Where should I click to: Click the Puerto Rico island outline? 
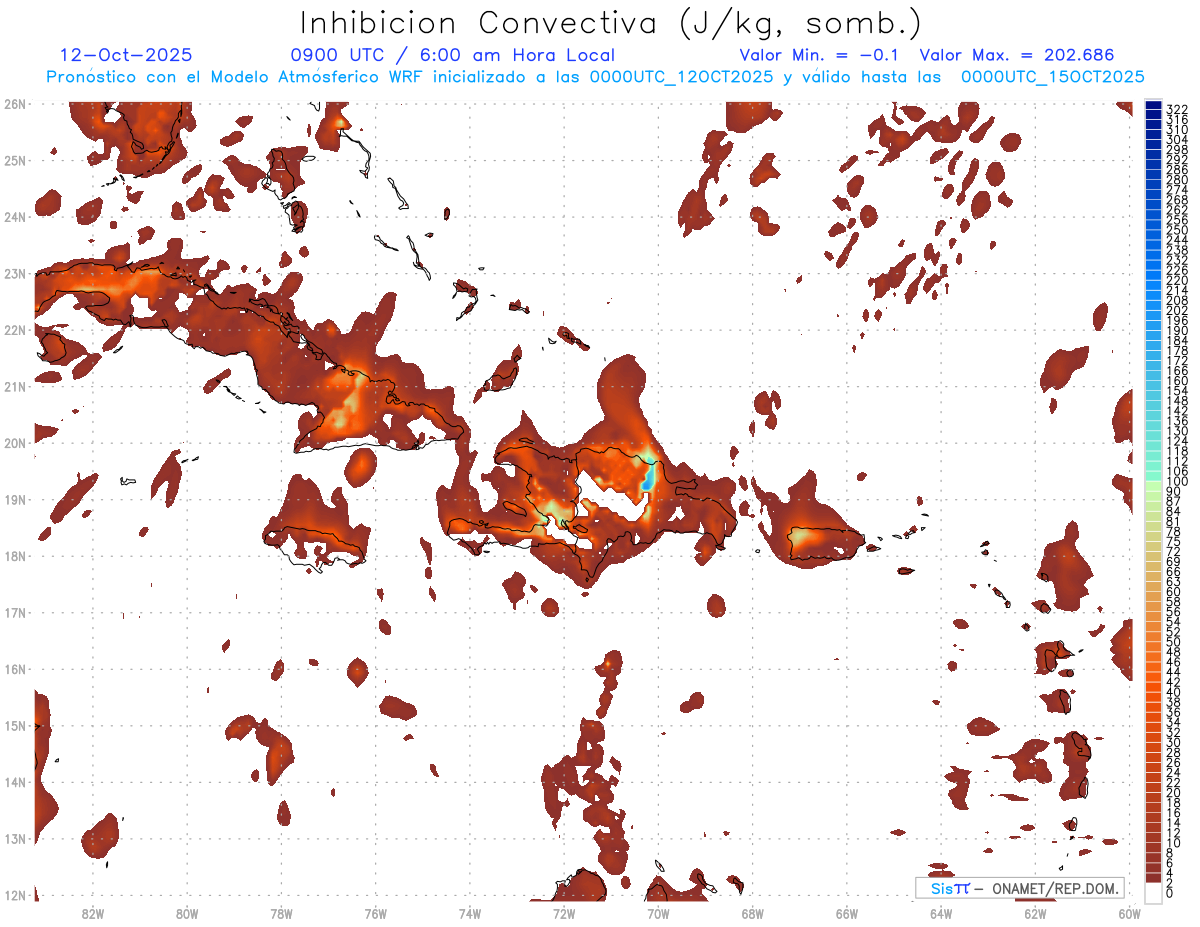[823, 542]
